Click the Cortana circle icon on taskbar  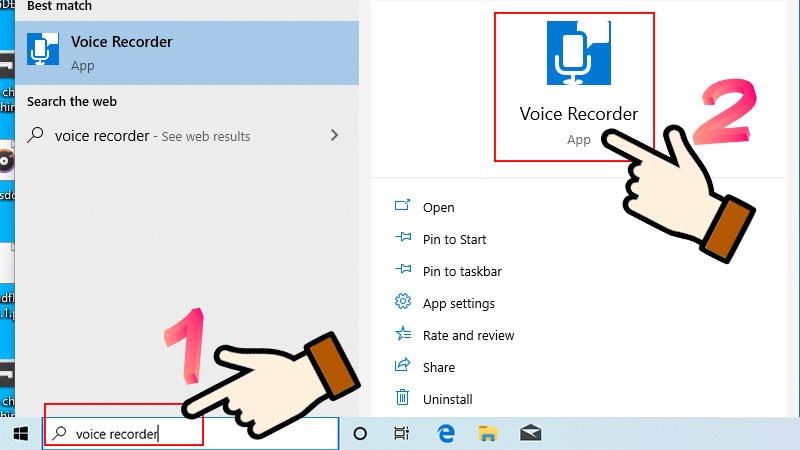coord(361,433)
